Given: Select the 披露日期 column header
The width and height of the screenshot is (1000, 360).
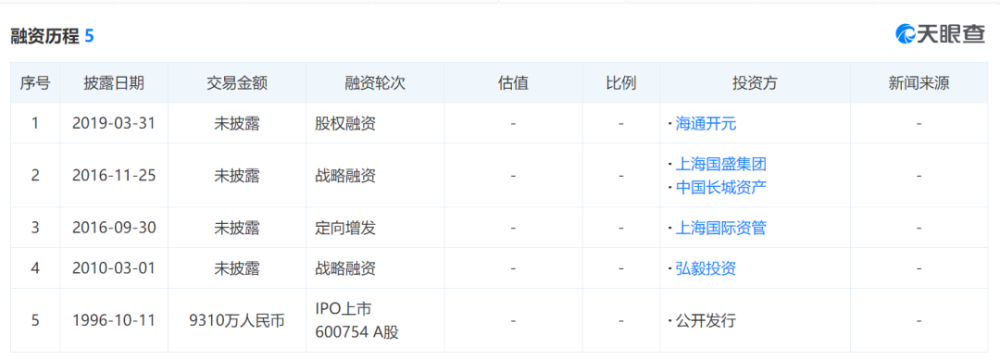Looking at the screenshot, I should coord(114,83).
